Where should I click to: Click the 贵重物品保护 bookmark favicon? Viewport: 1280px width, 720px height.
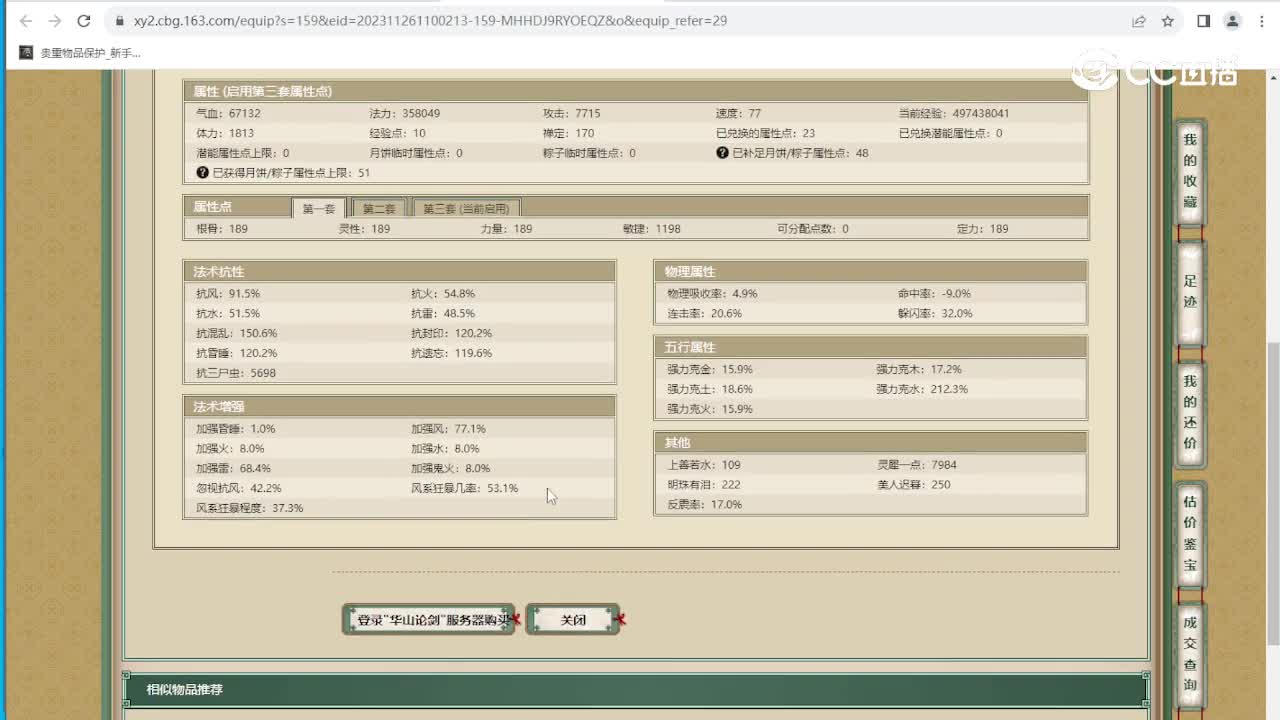(26, 52)
